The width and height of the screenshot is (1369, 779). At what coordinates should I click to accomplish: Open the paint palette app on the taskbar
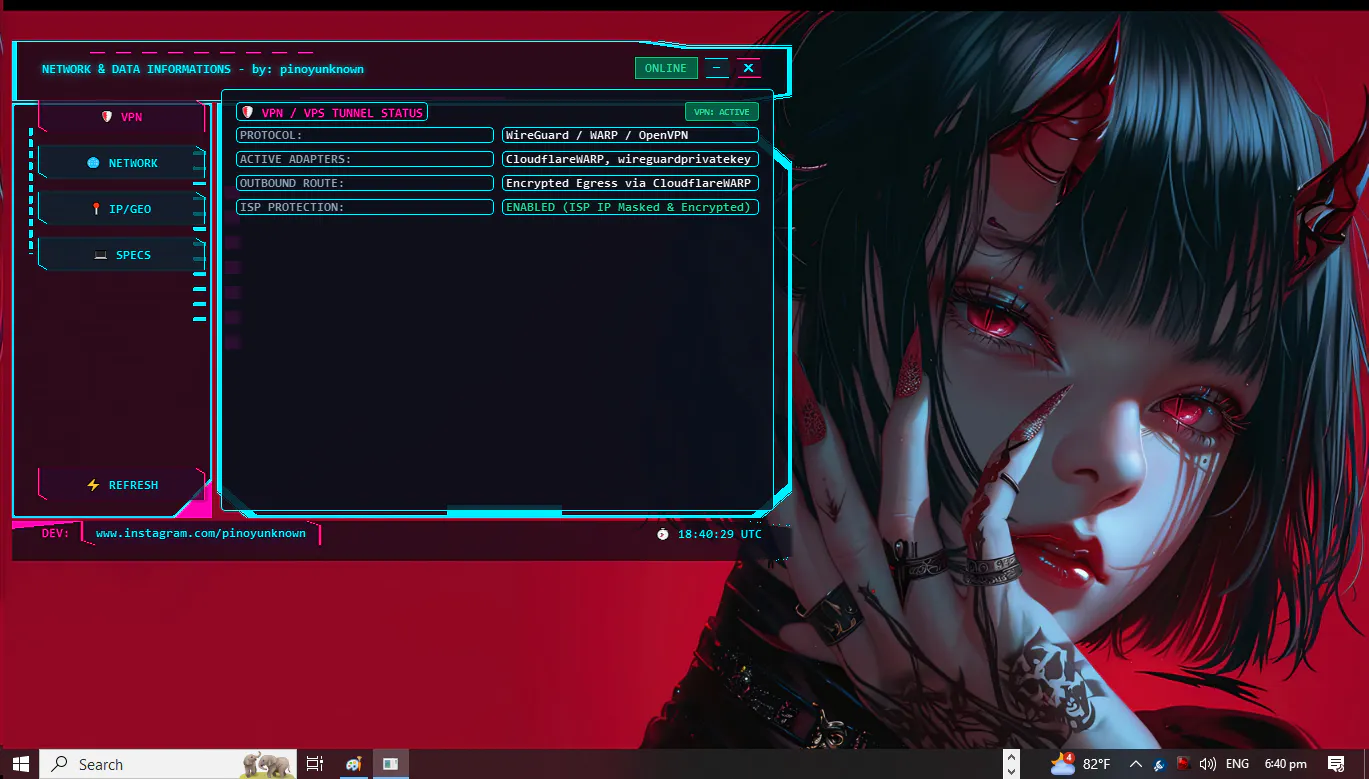(353, 764)
